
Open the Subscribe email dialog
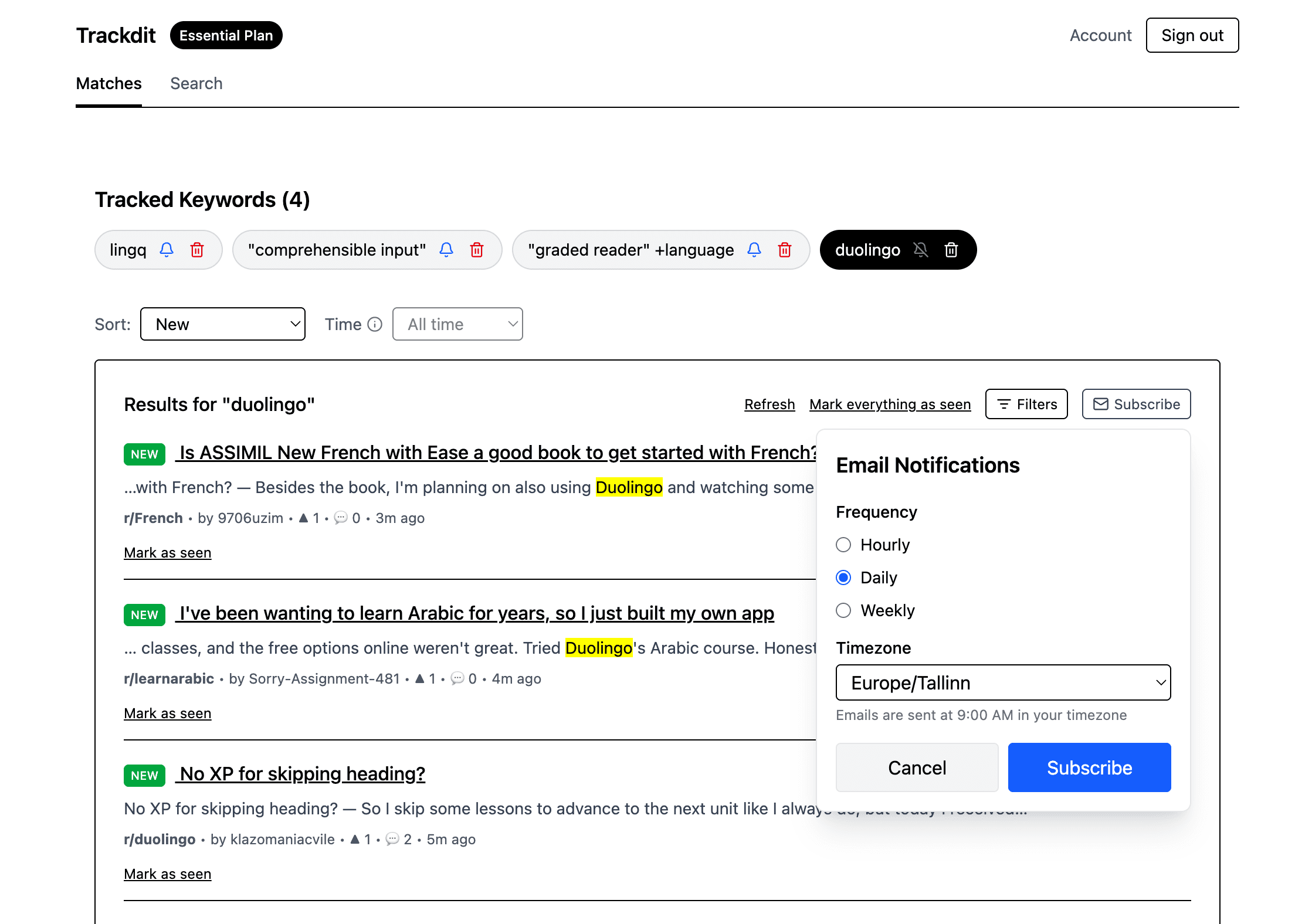1135,404
